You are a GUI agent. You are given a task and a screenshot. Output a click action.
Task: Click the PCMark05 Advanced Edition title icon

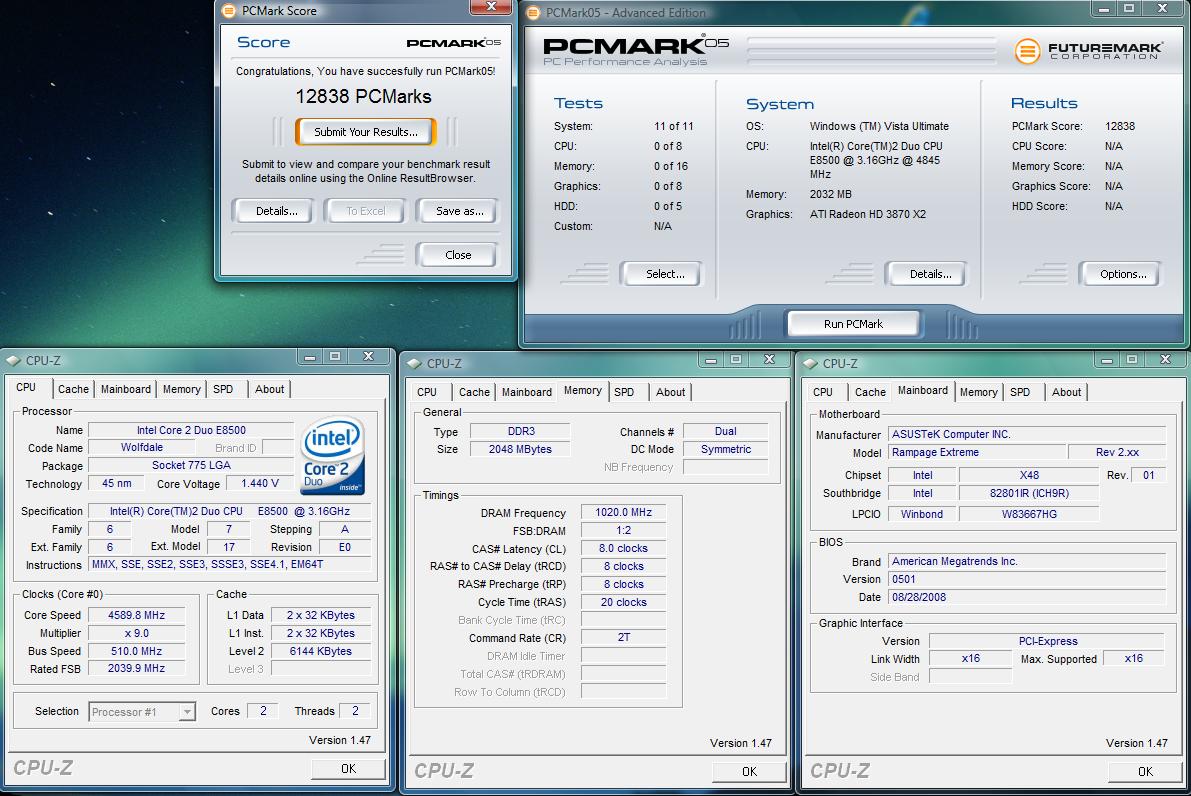(x=532, y=12)
